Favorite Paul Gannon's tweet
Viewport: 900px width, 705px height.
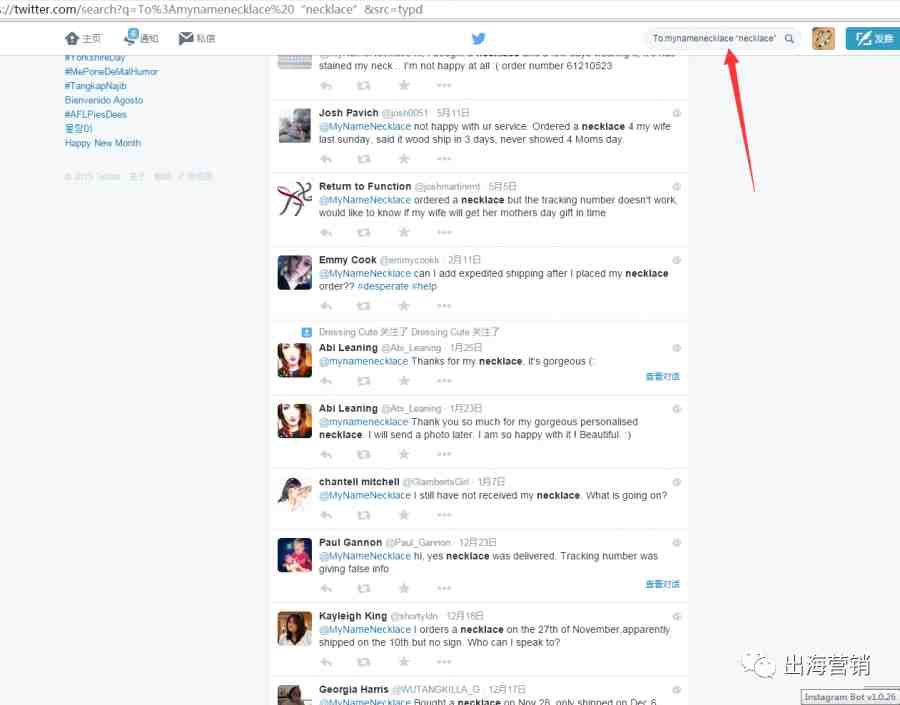coord(404,588)
